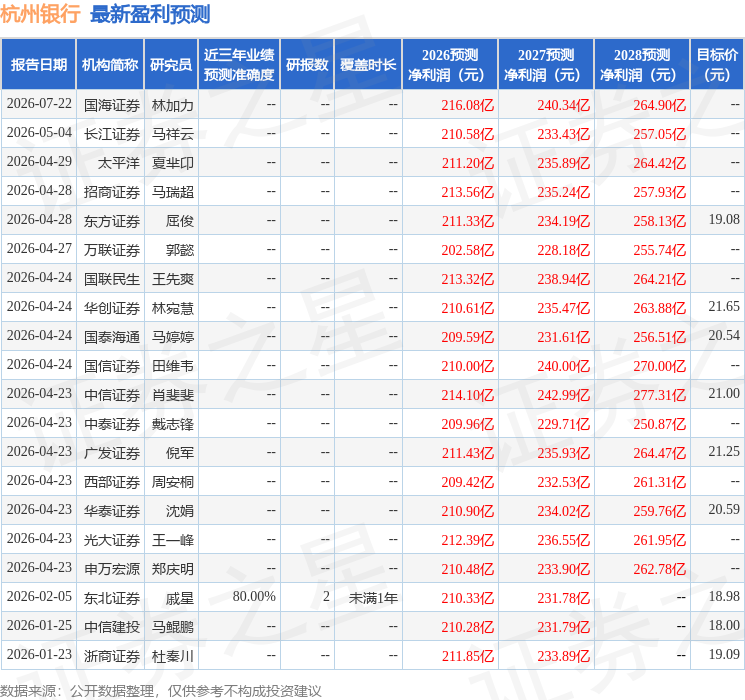Select the 研究员 column header
Screen dimensions: 745x700
click(x=171, y=65)
